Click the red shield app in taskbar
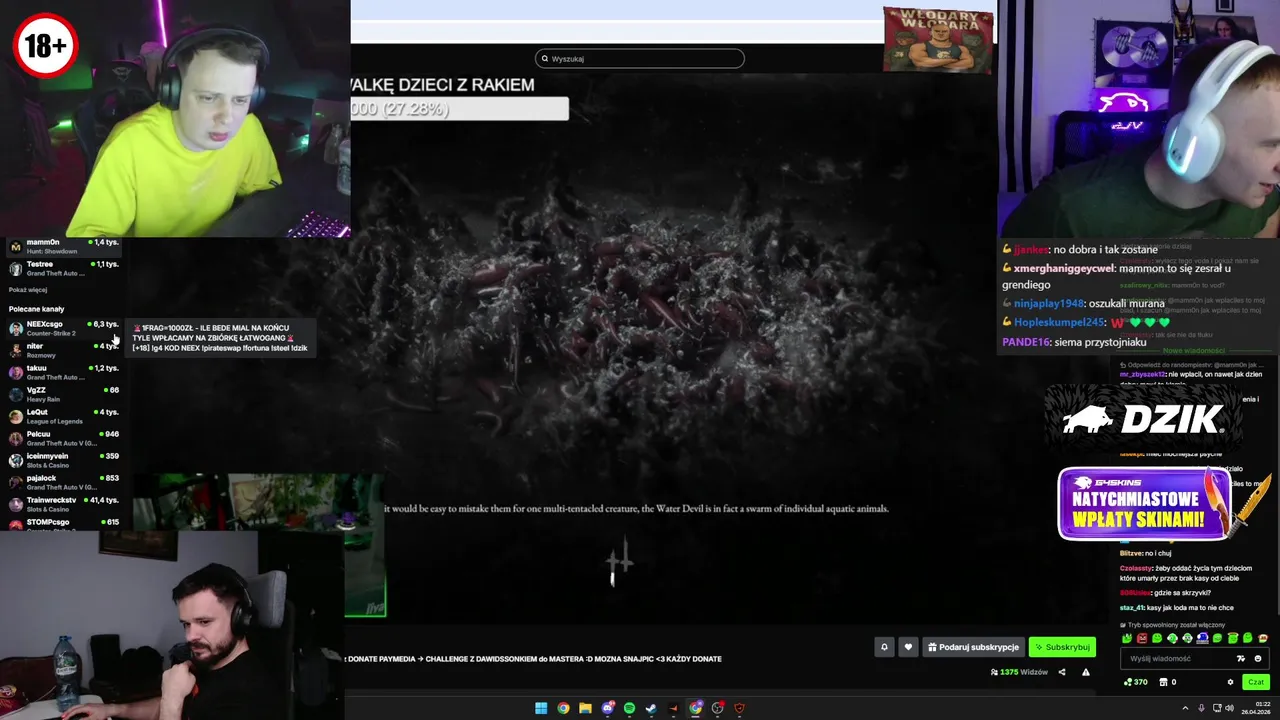This screenshot has width=1280, height=720. 739,708
